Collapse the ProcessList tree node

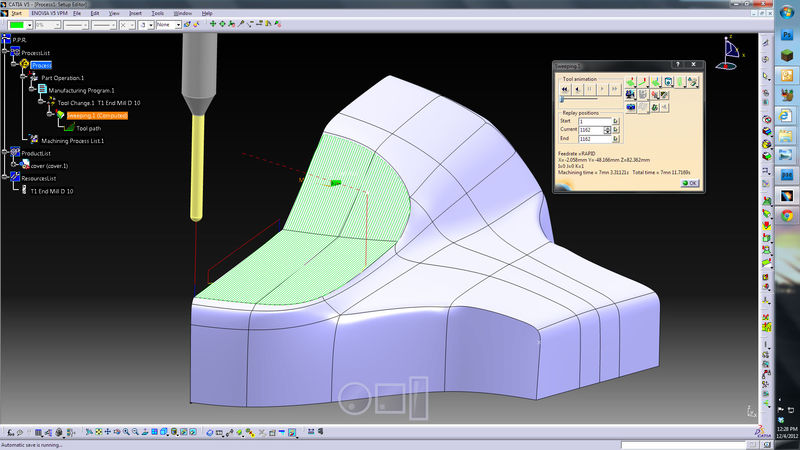[5, 52]
